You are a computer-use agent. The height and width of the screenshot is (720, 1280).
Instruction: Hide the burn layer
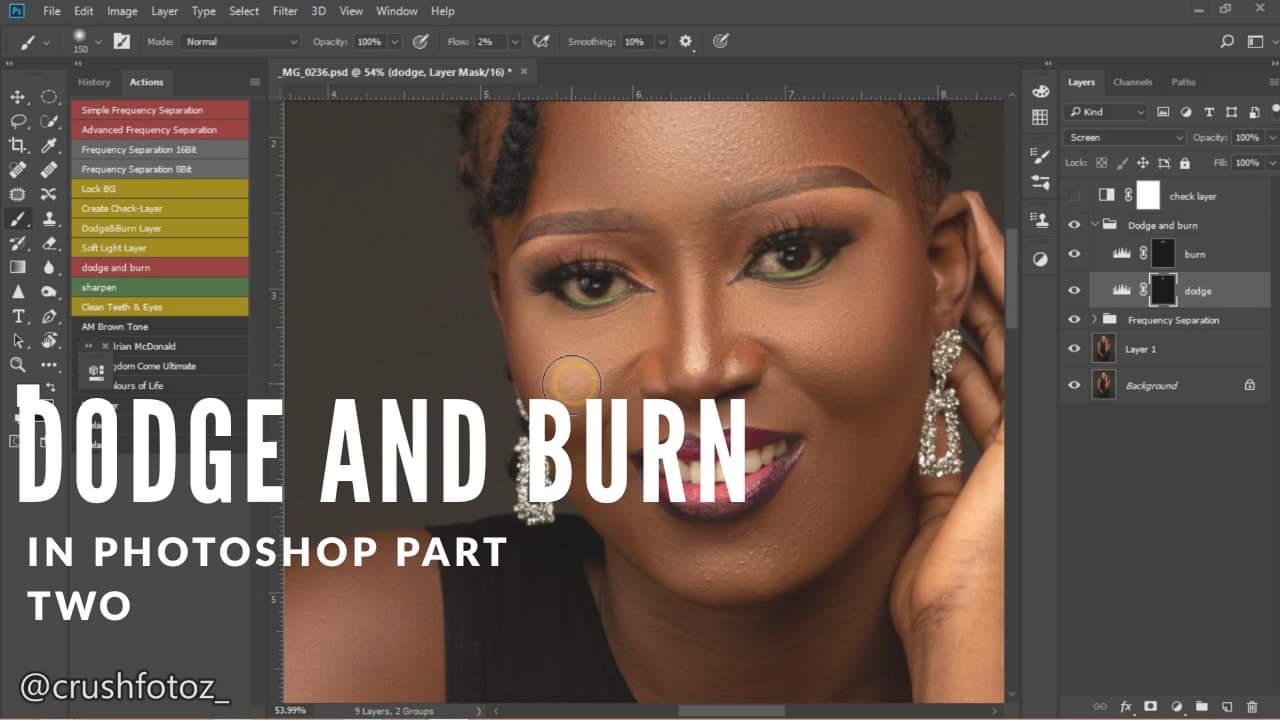pos(1074,254)
